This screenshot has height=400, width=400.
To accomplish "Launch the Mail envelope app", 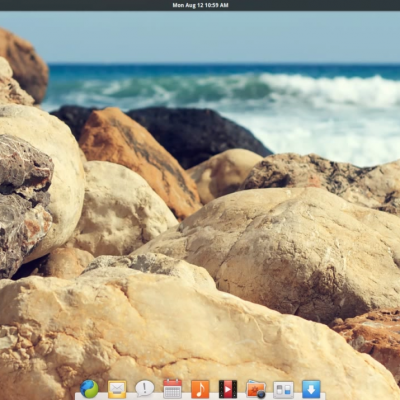I will pyautogui.click(x=117, y=389).
